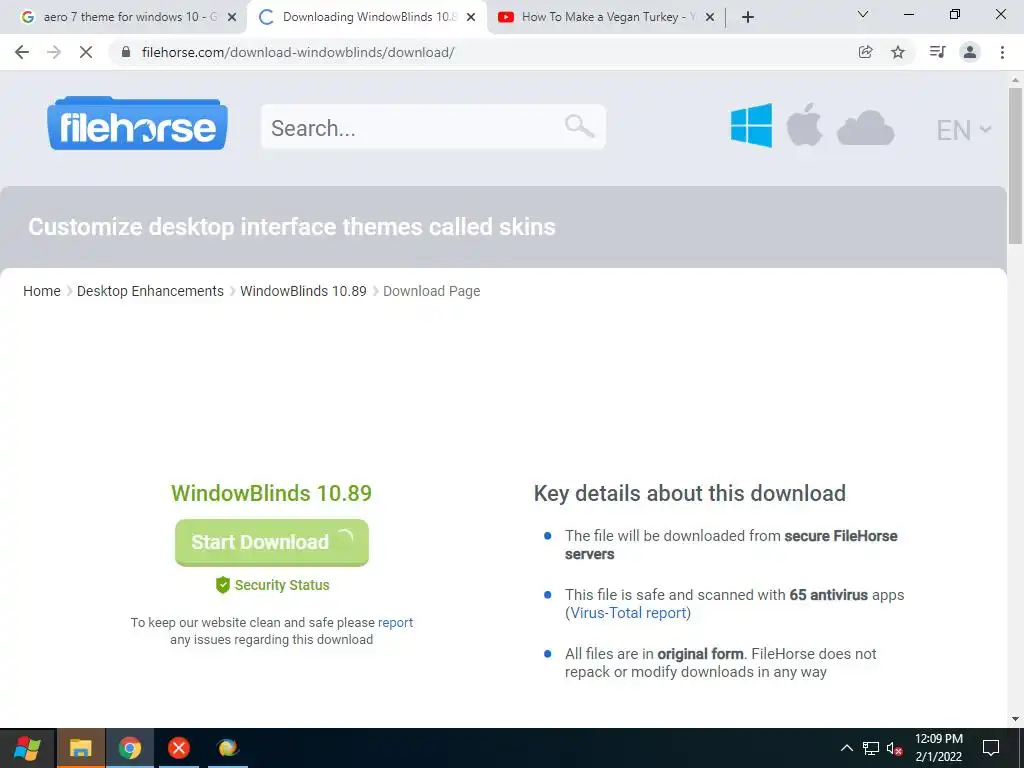The image size is (1024, 768).
Task: Click the globe taskbar app icon
Action: pos(228,748)
